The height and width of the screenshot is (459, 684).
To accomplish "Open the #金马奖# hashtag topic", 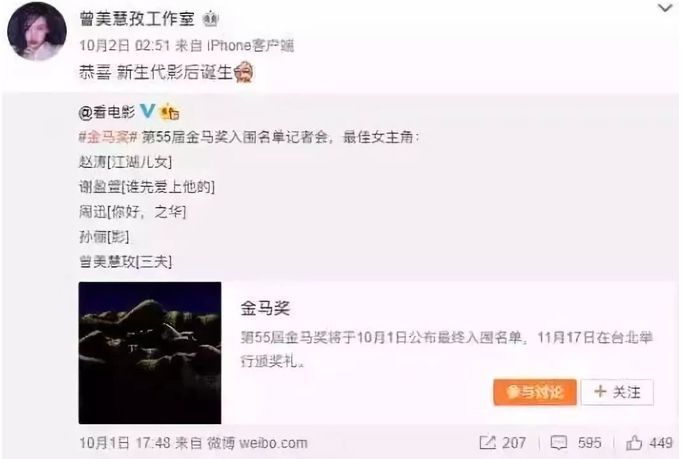I will click(x=109, y=137).
